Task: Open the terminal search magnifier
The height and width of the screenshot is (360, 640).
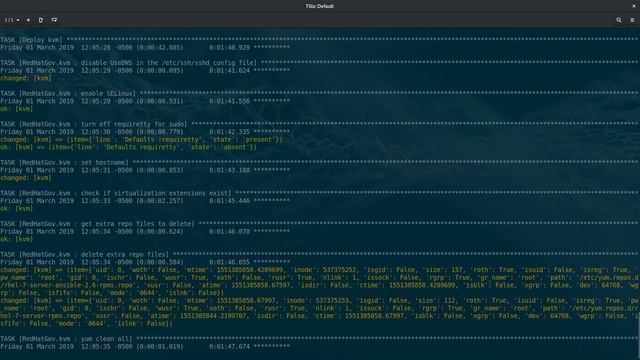Action: coord(619,20)
